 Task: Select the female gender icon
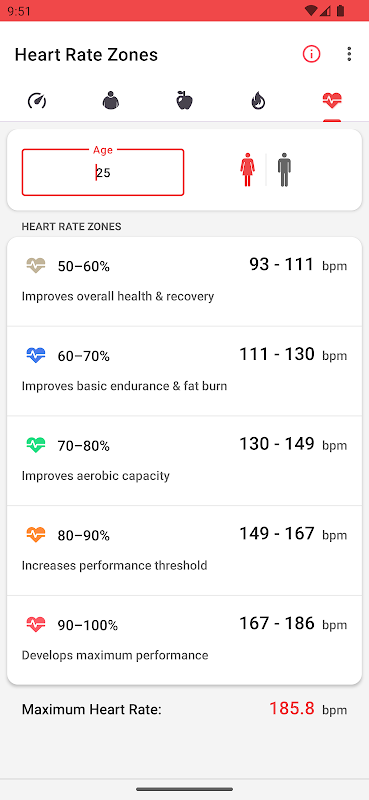[x=248, y=170]
